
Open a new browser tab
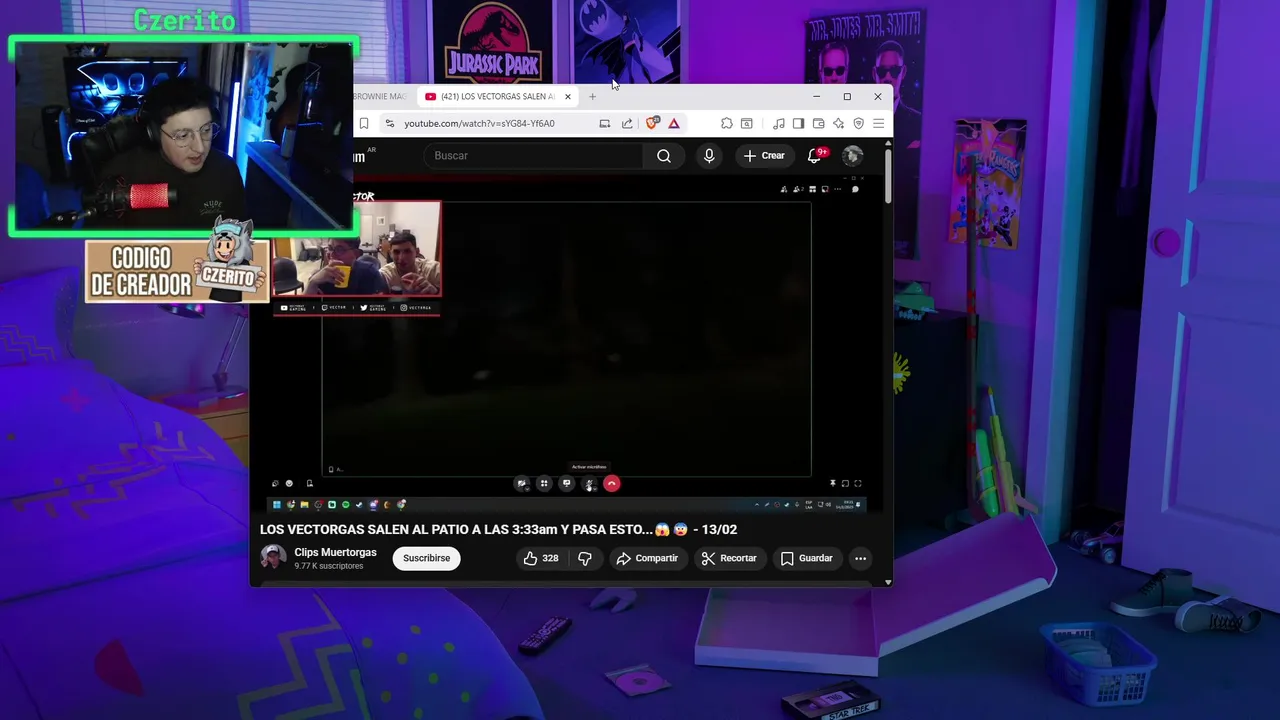tap(592, 97)
